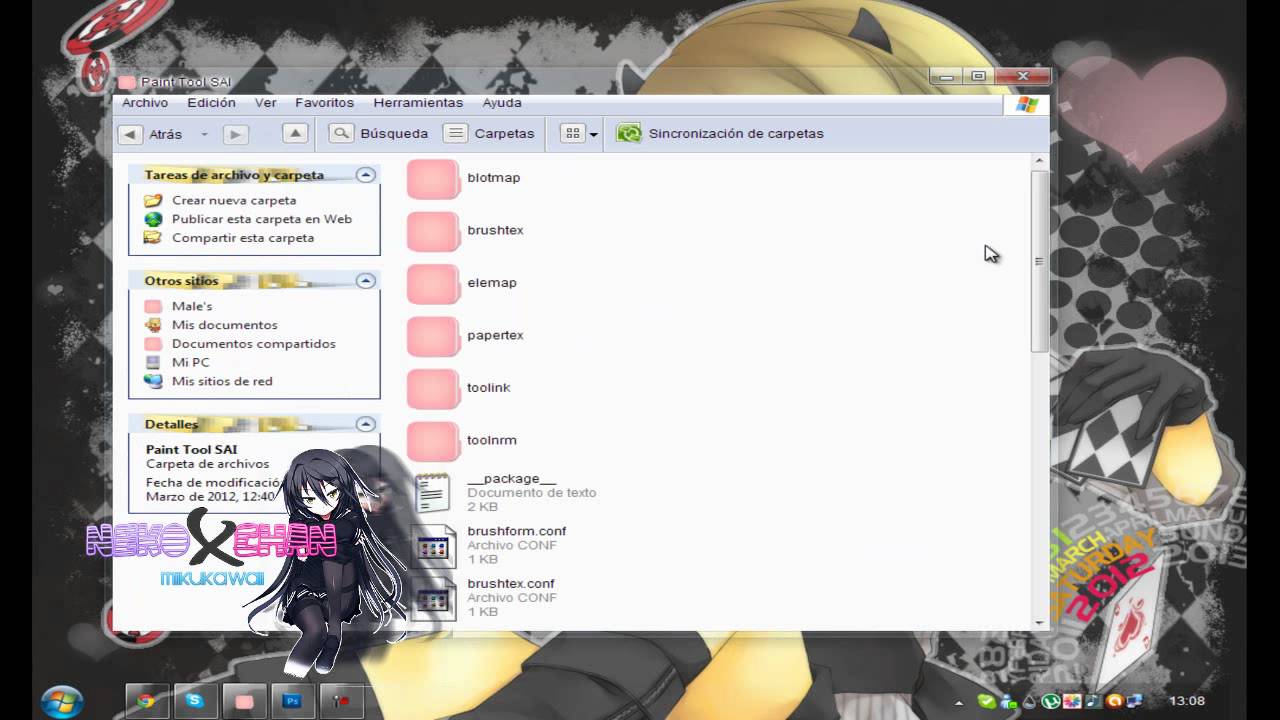Open the views dropdown arrow
The height and width of the screenshot is (720, 1280).
[593, 134]
